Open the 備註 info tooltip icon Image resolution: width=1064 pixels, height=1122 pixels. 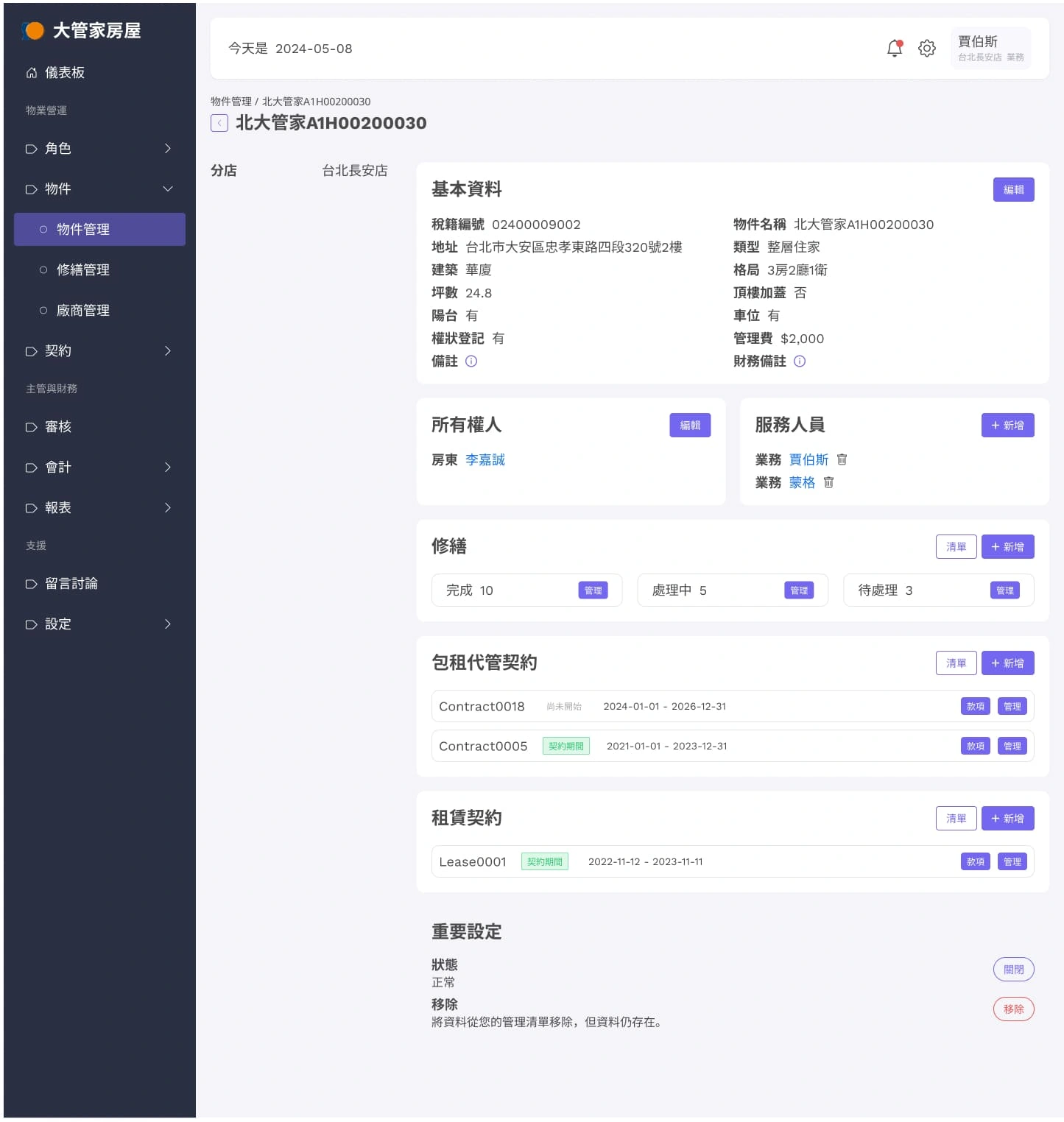472,361
